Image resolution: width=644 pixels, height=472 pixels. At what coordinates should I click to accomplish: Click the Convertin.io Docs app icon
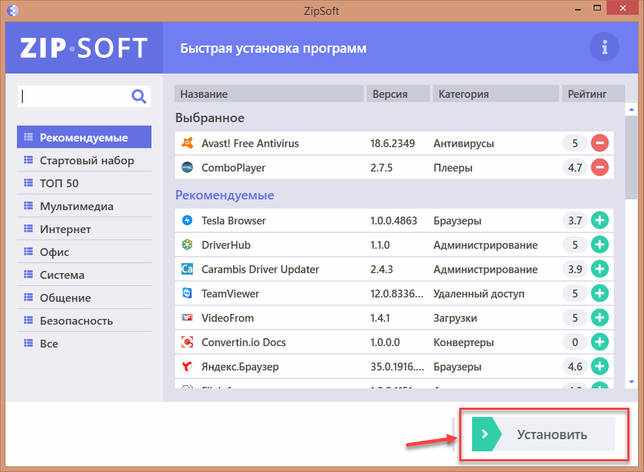click(187, 342)
